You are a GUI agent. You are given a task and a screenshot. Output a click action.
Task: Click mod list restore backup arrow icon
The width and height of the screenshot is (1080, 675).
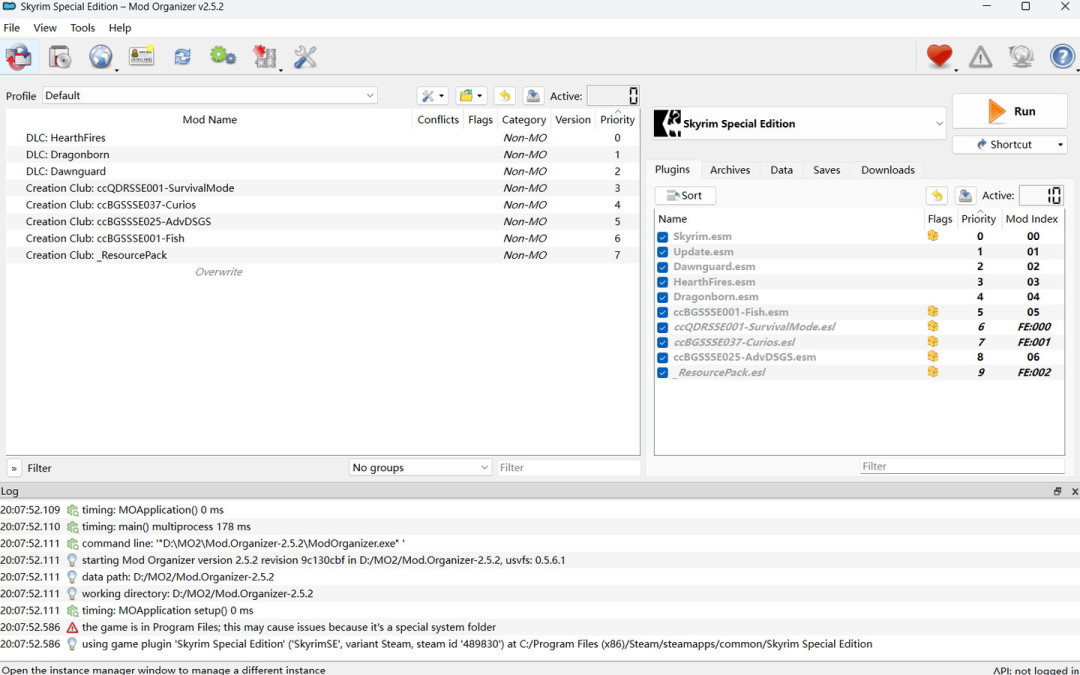(x=505, y=96)
